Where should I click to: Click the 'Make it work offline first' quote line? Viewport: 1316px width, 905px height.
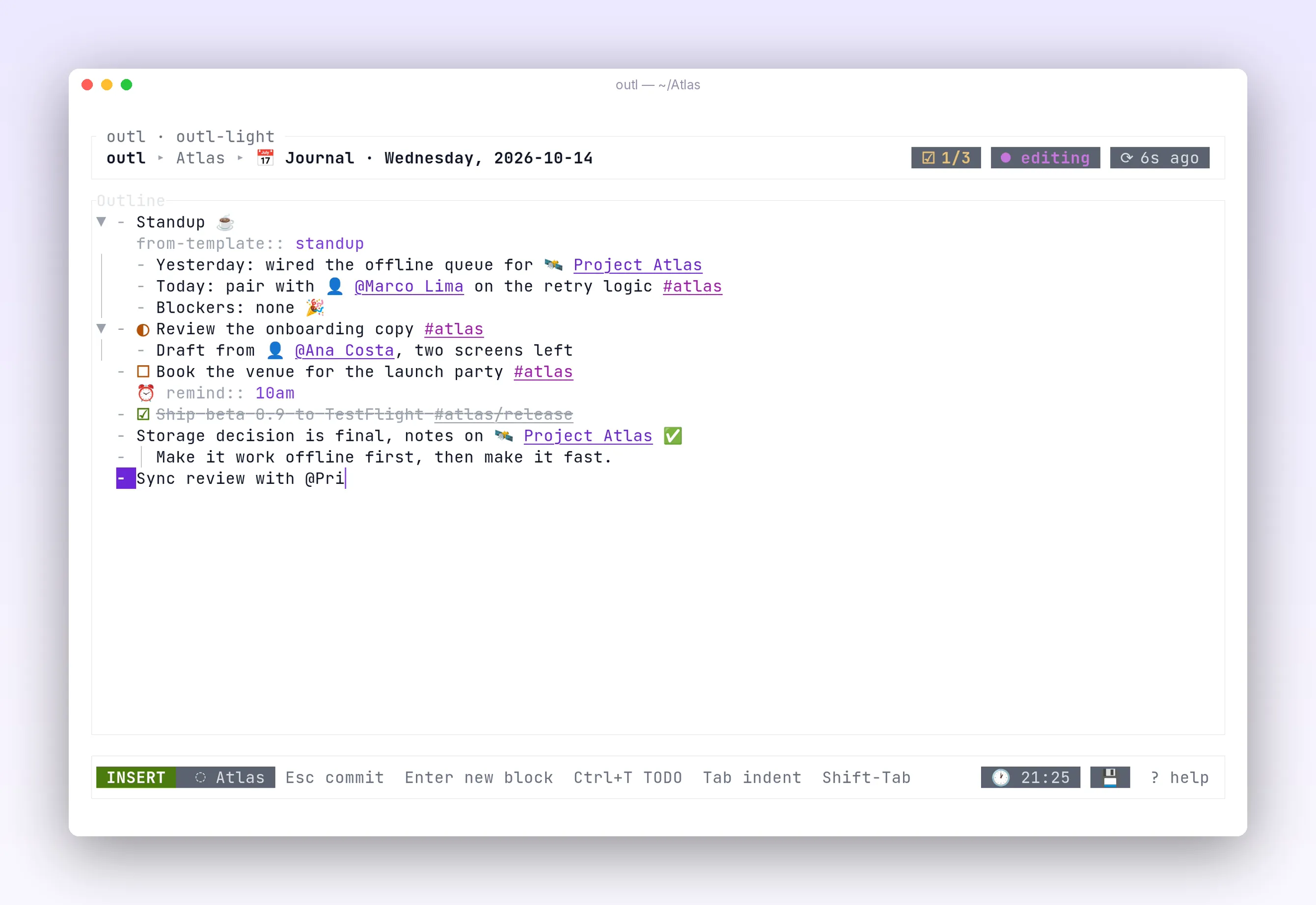pos(384,457)
